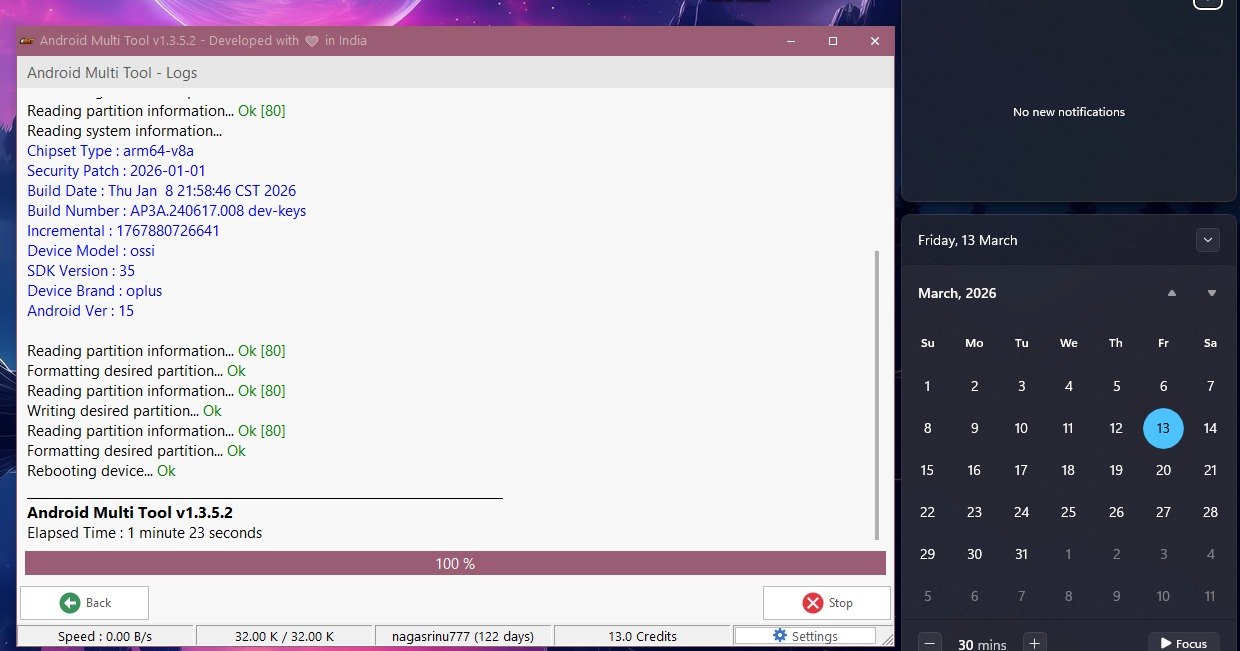This screenshot has height=651, width=1240.
Task: Click the log window vertical scrollbar
Action: pos(877,395)
